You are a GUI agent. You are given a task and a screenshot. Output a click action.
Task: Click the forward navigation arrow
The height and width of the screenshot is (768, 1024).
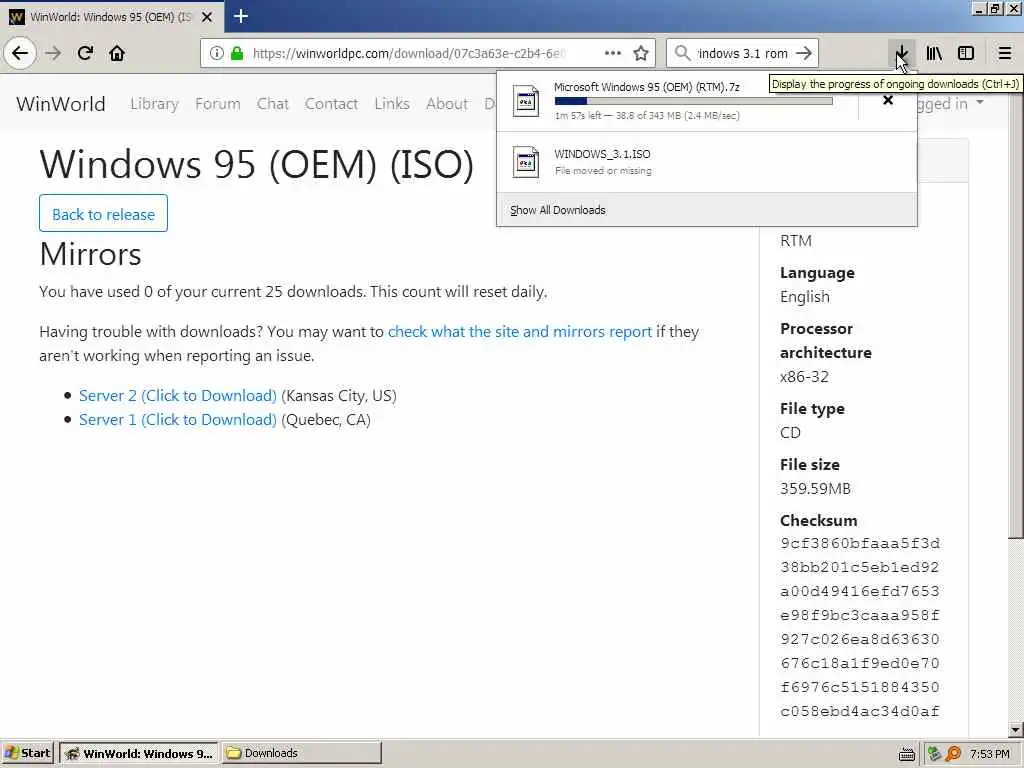click(54, 53)
